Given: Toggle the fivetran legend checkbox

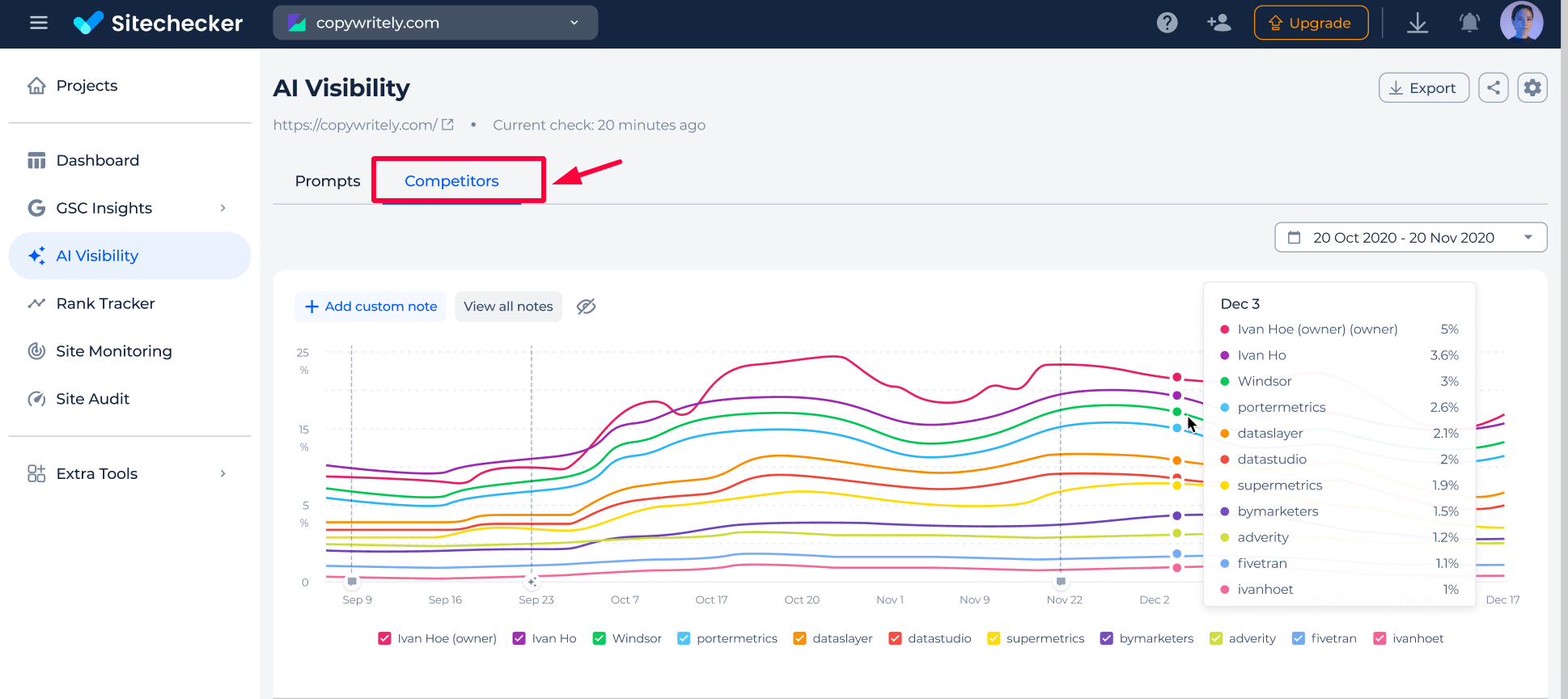Looking at the screenshot, I should coord(1299,638).
